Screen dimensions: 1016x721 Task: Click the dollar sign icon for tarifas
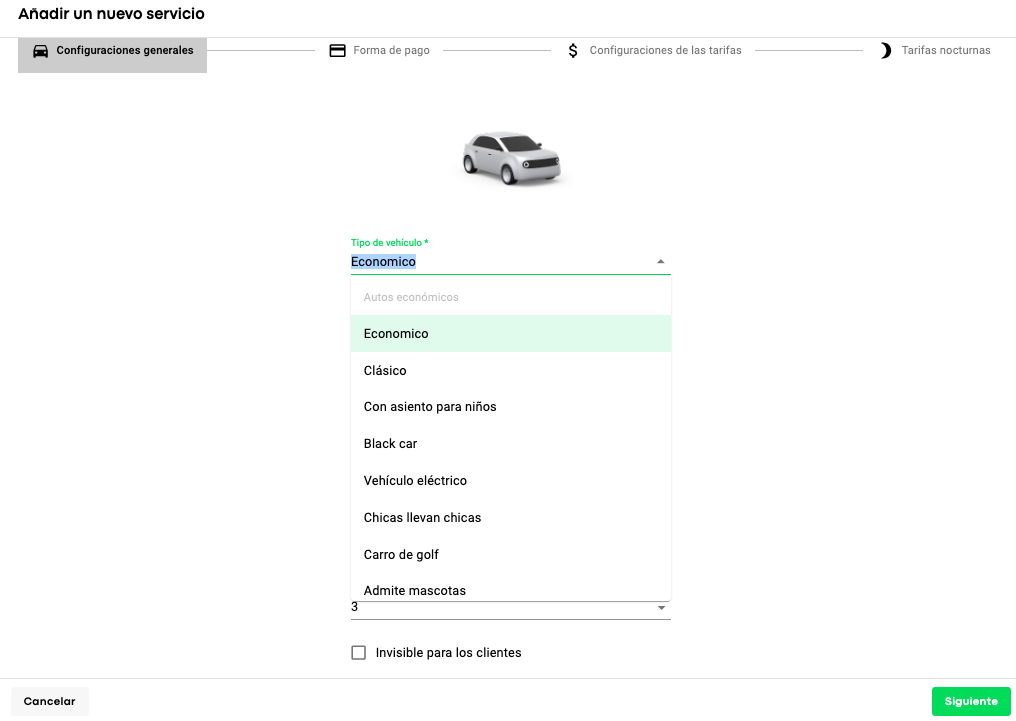click(573, 51)
